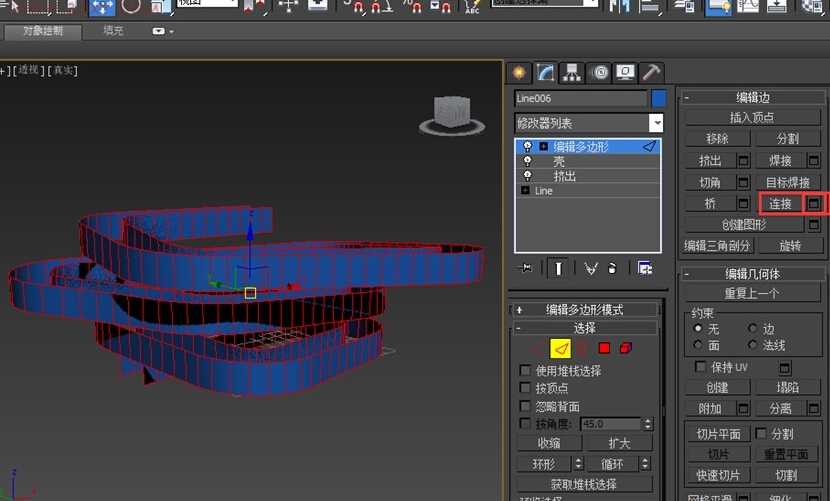Select Vertex sub-object level icon
This screenshot has height=501, width=830.
(538, 348)
